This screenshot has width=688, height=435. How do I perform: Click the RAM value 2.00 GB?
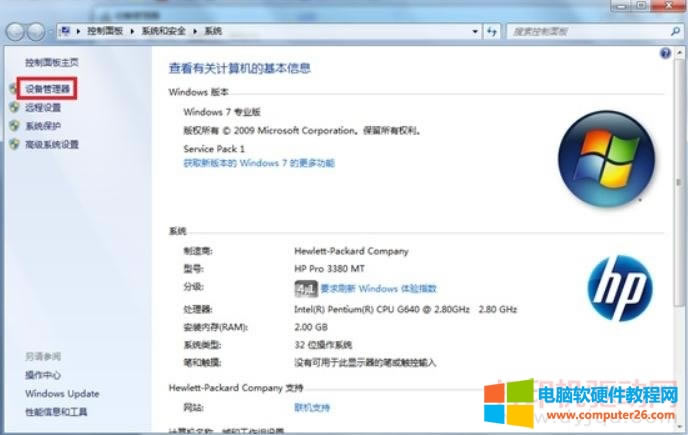point(311,327)
